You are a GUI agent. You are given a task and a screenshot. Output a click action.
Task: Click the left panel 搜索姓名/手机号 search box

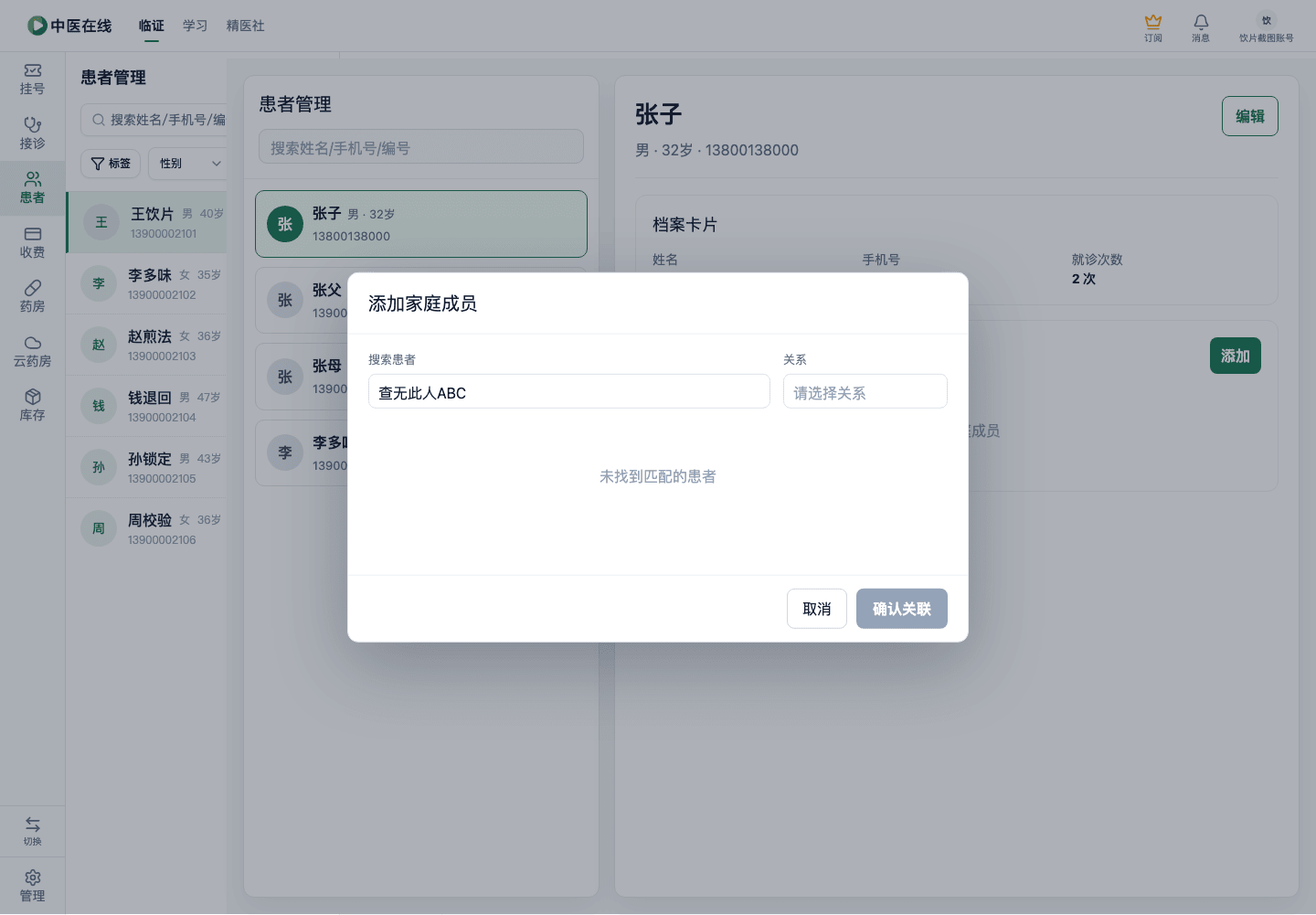tap(154, 120)
